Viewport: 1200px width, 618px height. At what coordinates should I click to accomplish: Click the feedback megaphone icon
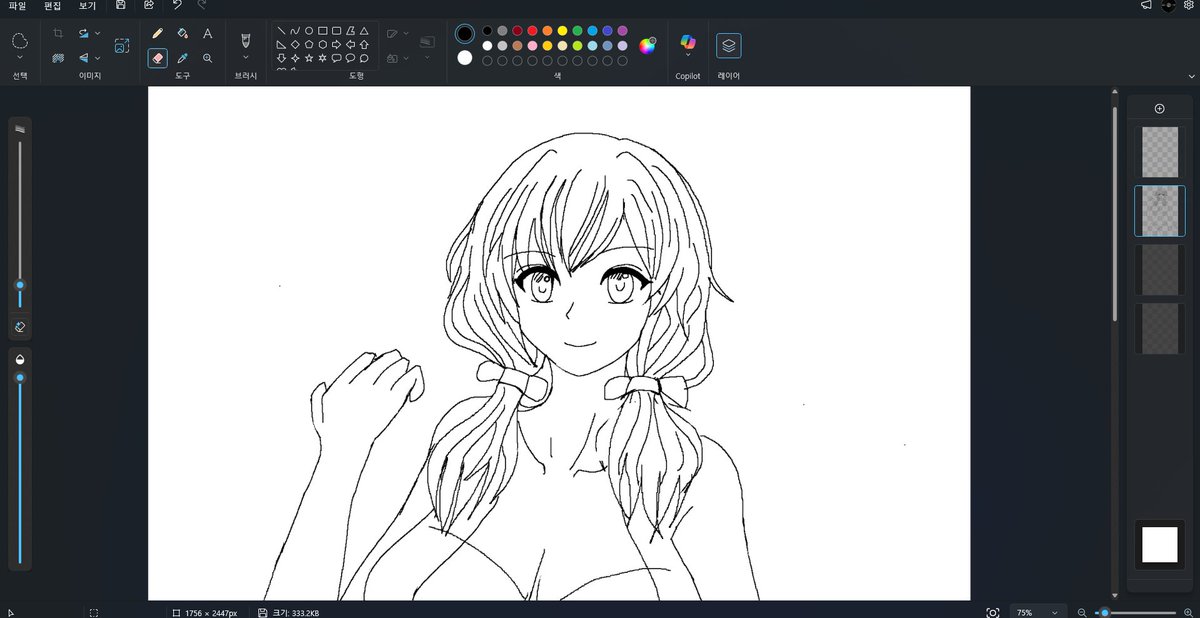pyautogui.click(x=1146, y=5)
